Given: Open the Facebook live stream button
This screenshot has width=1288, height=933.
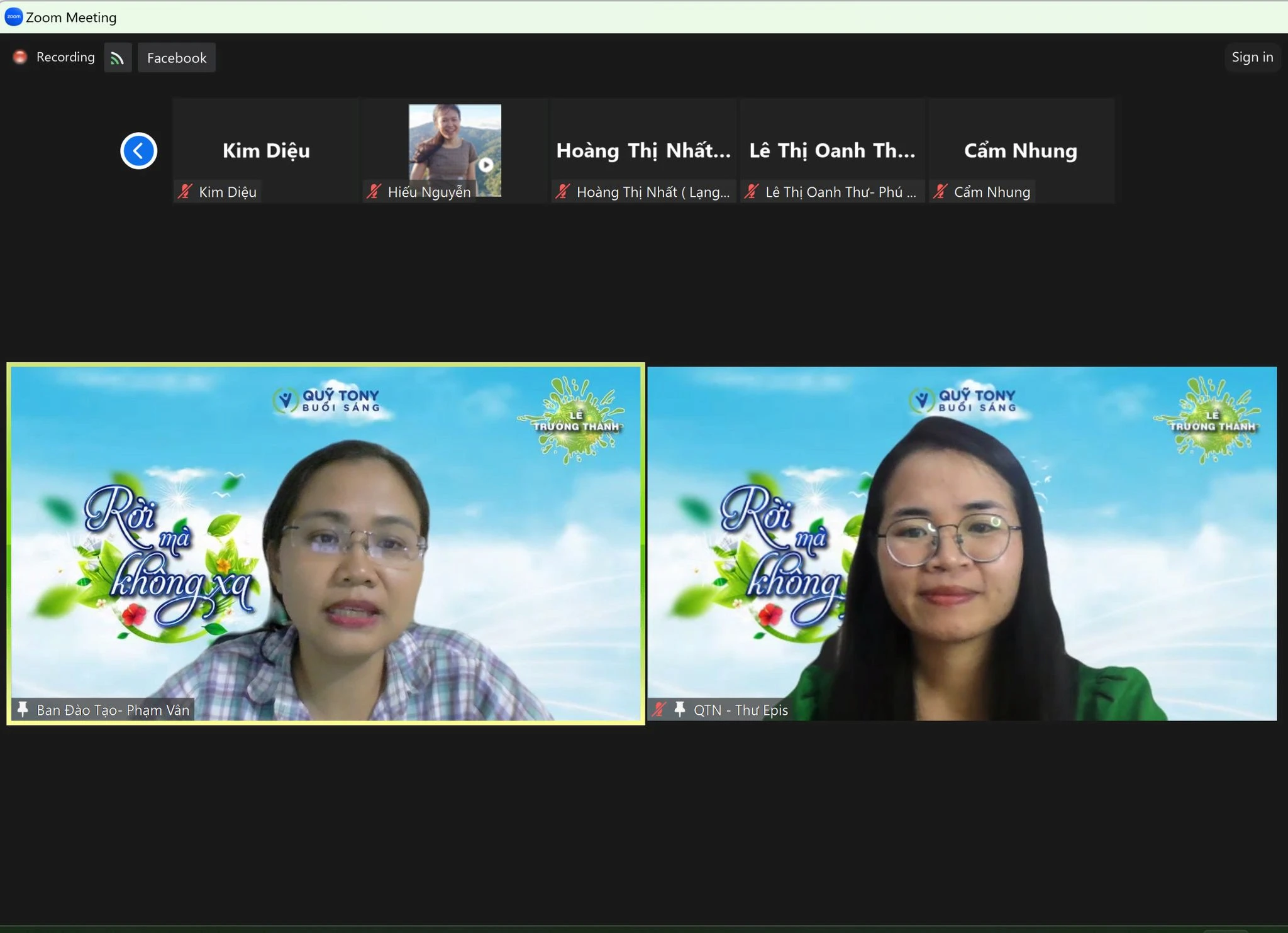Looking at the screenshot, I should [x=177, y=58].
